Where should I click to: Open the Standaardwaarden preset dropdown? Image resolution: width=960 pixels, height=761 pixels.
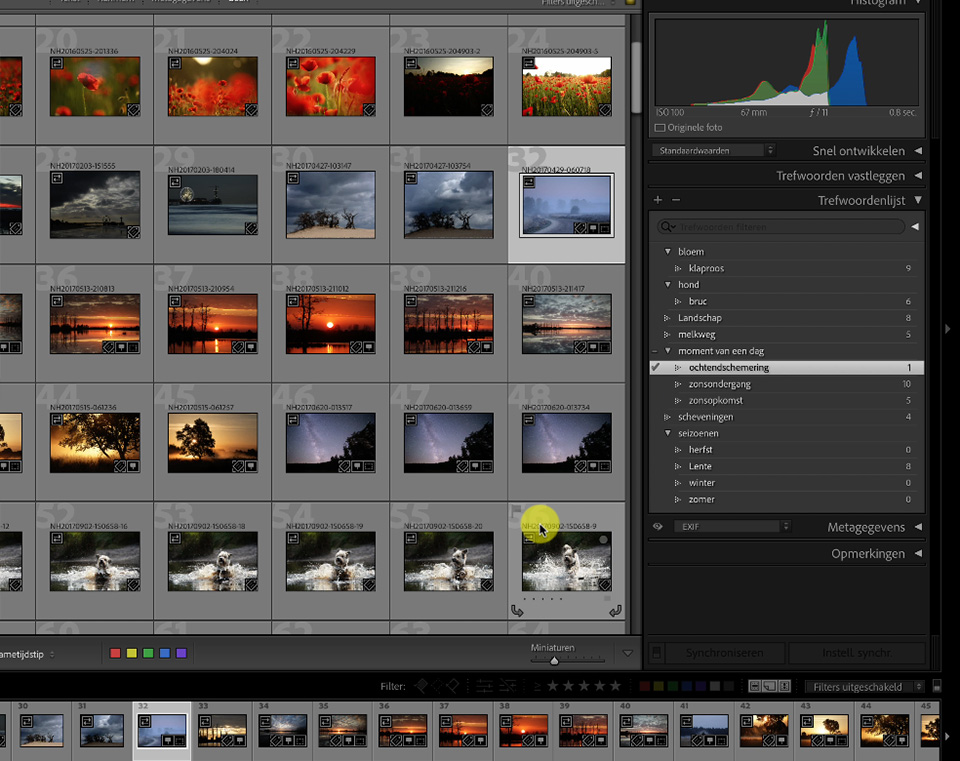(x=713, y=151)
